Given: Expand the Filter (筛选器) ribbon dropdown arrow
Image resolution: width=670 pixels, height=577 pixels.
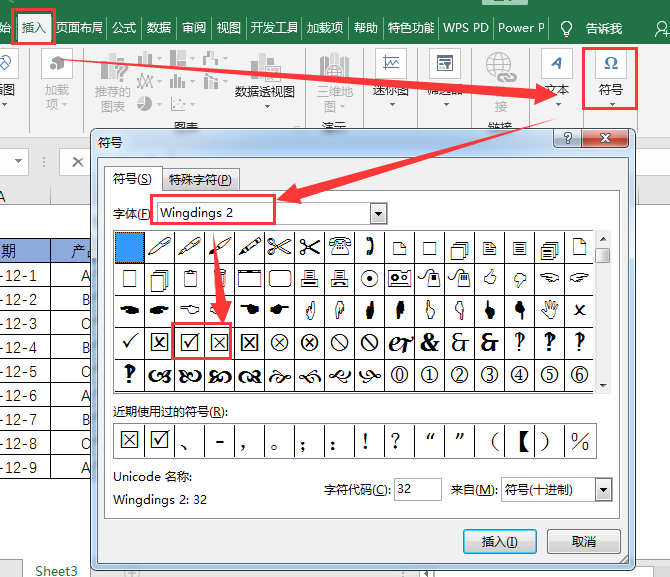Looking at the screenshot, I should (446, 104).
